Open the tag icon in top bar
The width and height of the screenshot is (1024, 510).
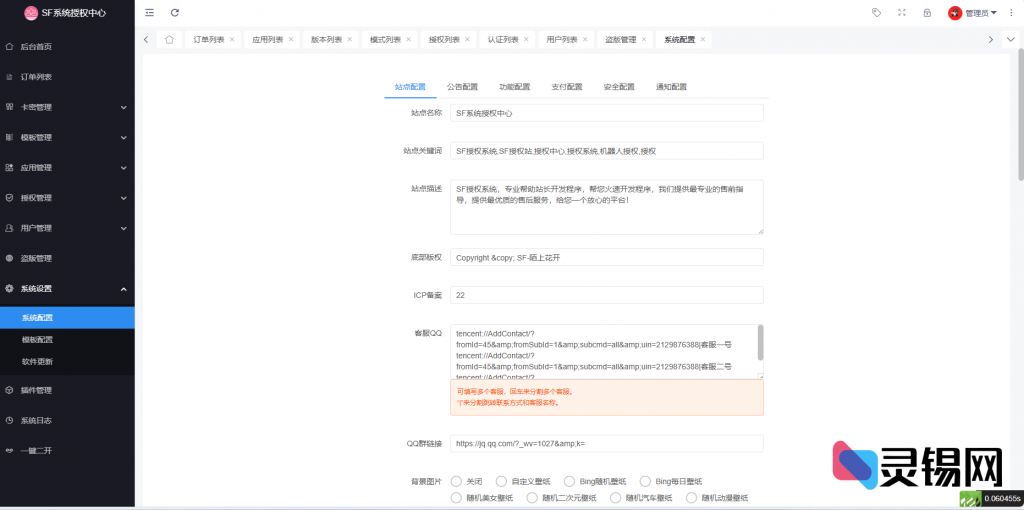coord(876,13)
